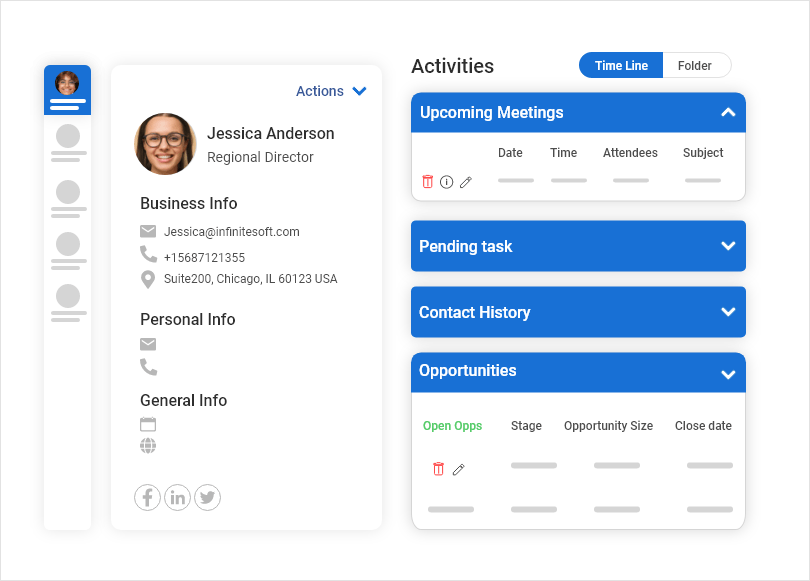810x581 pixels.
Task: Select Jessica's contact card in the sidebar
Action: point(68,90)
